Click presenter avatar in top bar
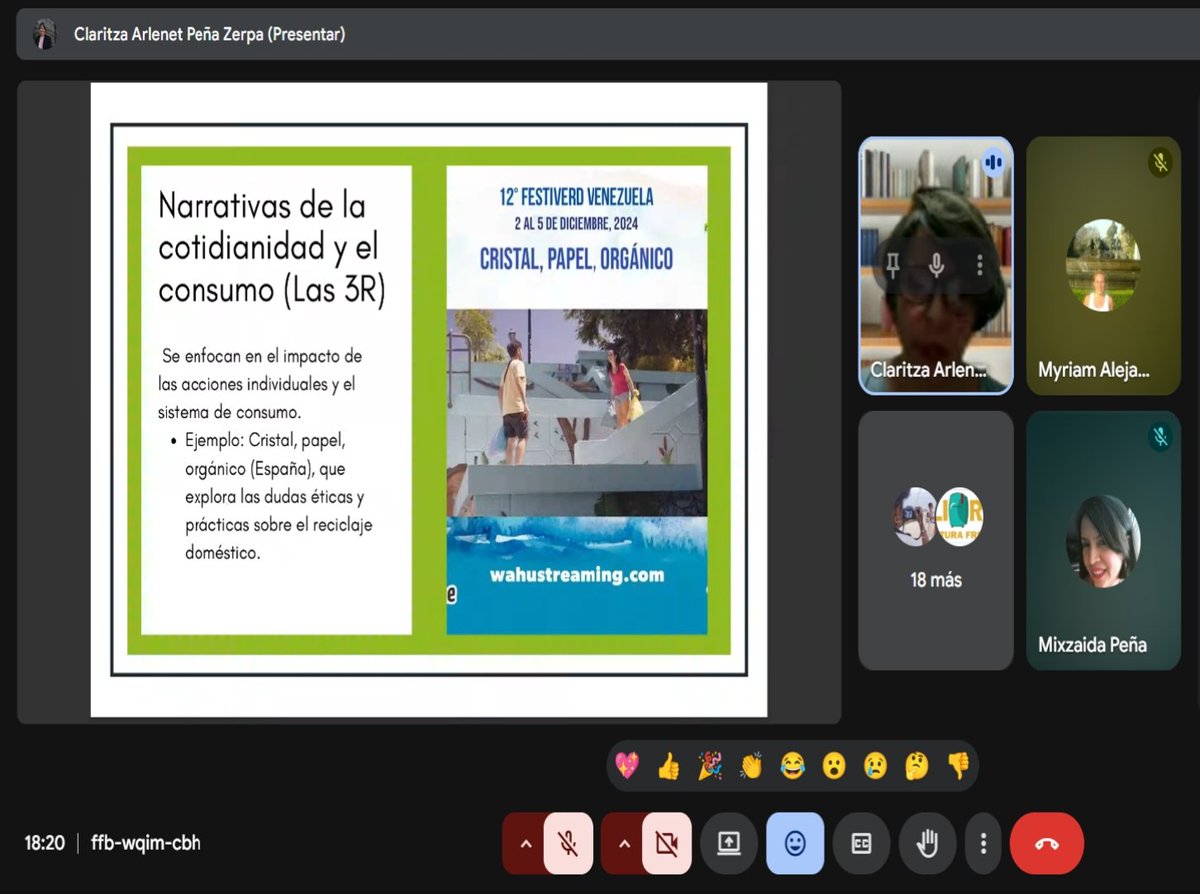Screen dimensions: 1200x894 [44, 34]
